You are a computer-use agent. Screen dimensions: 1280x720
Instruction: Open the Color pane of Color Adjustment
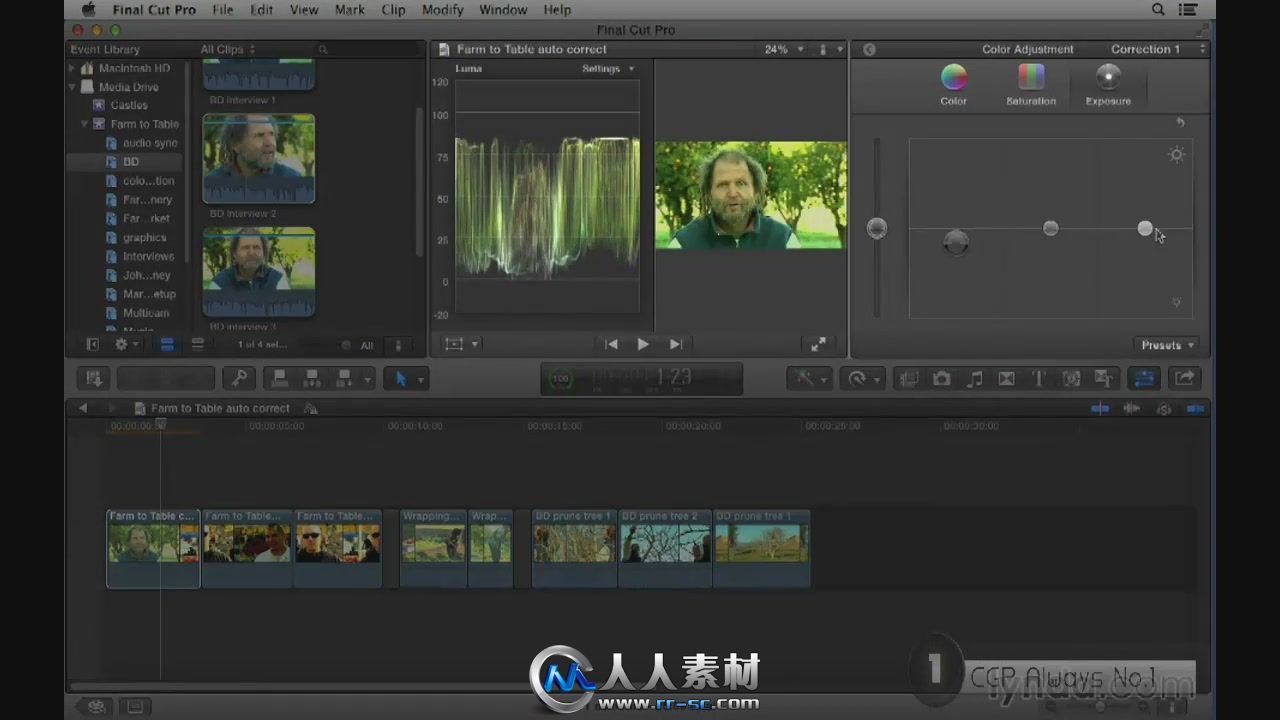click(x=953, y=85)
